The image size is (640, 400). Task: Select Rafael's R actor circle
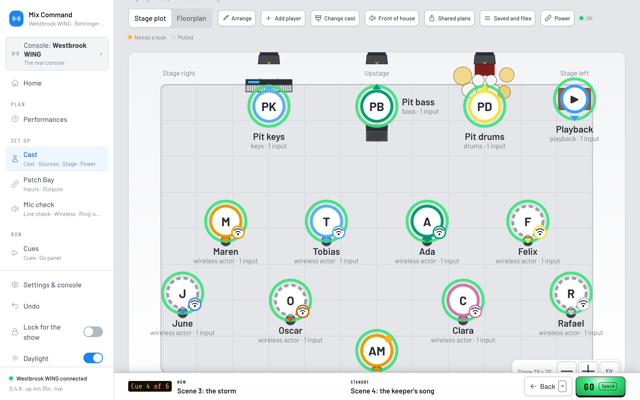coord(571,293)
